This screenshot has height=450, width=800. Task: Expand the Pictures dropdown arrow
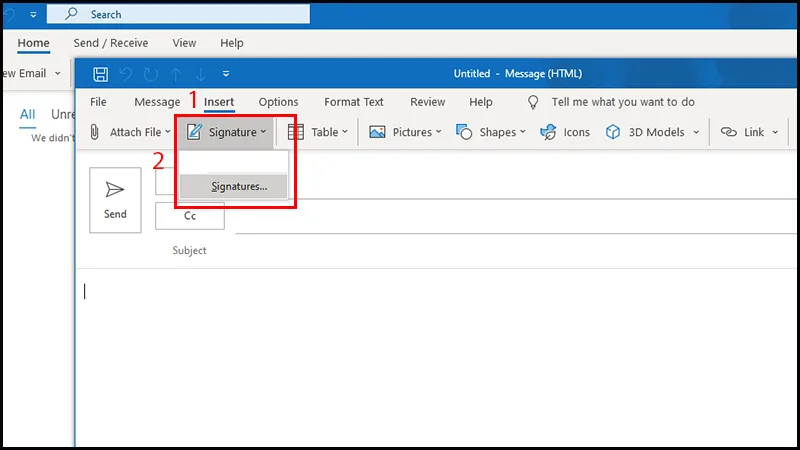point(438,132)
